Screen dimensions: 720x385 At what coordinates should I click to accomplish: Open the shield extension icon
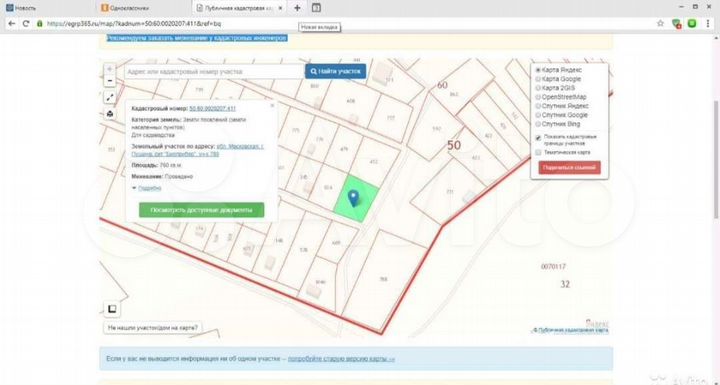click(676, 23)
